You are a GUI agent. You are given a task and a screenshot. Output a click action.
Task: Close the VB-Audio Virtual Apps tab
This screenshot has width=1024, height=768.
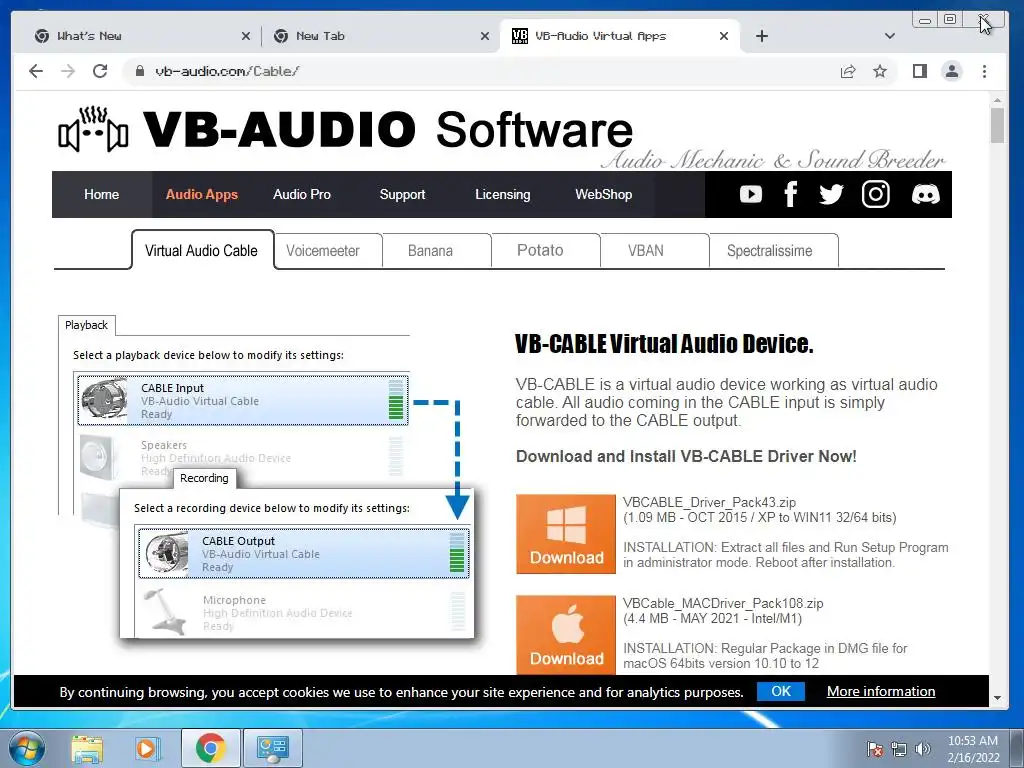point(724,36)
